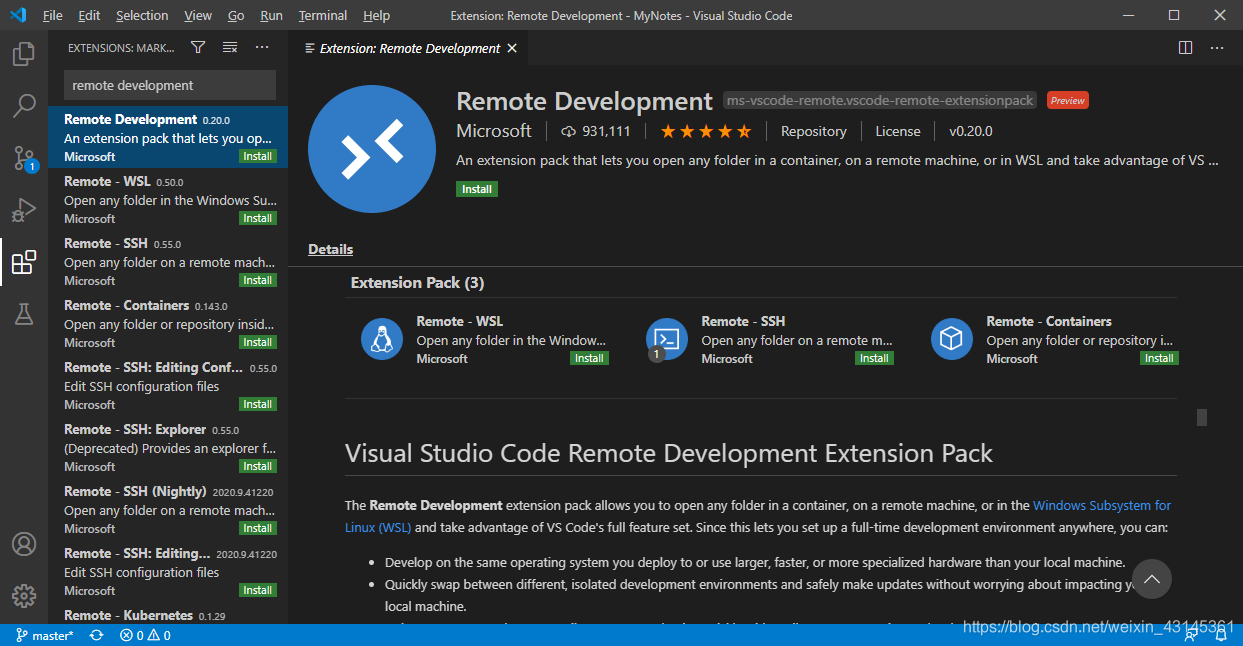Select the Details tab

[x=331, y=249]
